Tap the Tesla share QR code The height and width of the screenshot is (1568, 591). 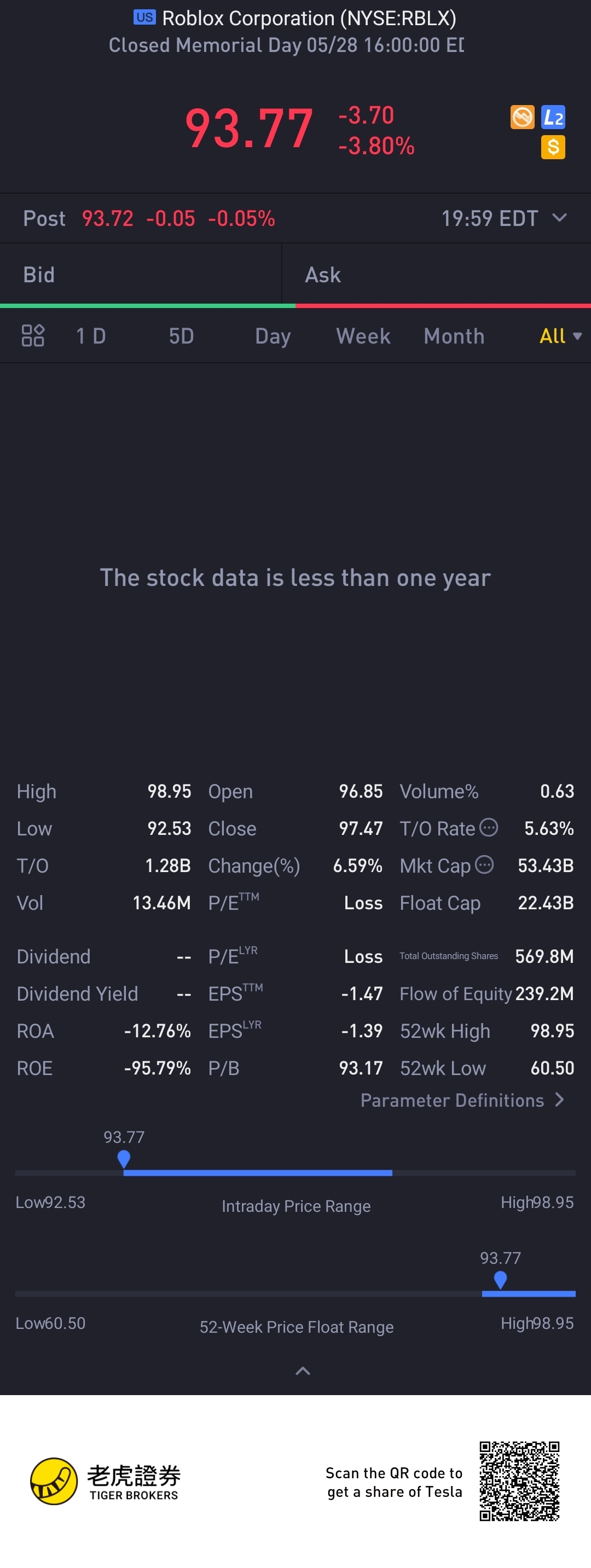(519, 1481)
